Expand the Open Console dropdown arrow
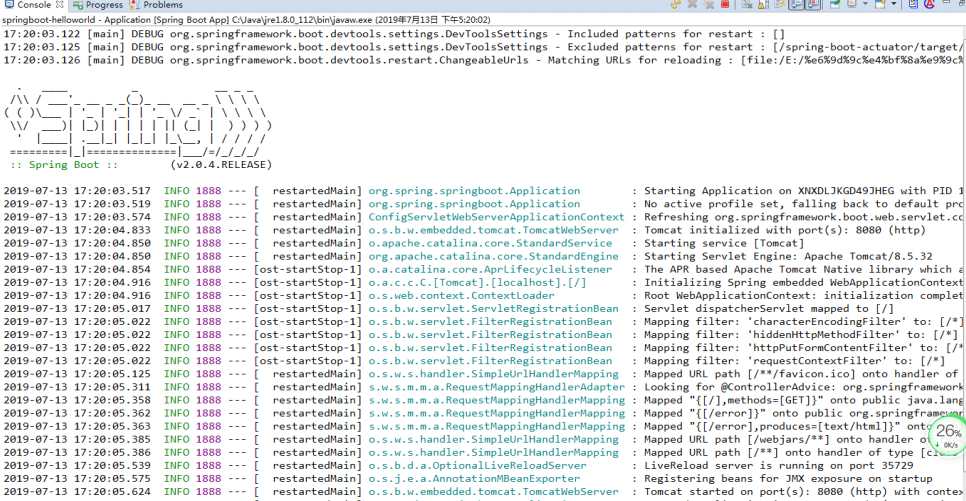The width and height of the screenshot is (966, 501). tap(894, 4)
